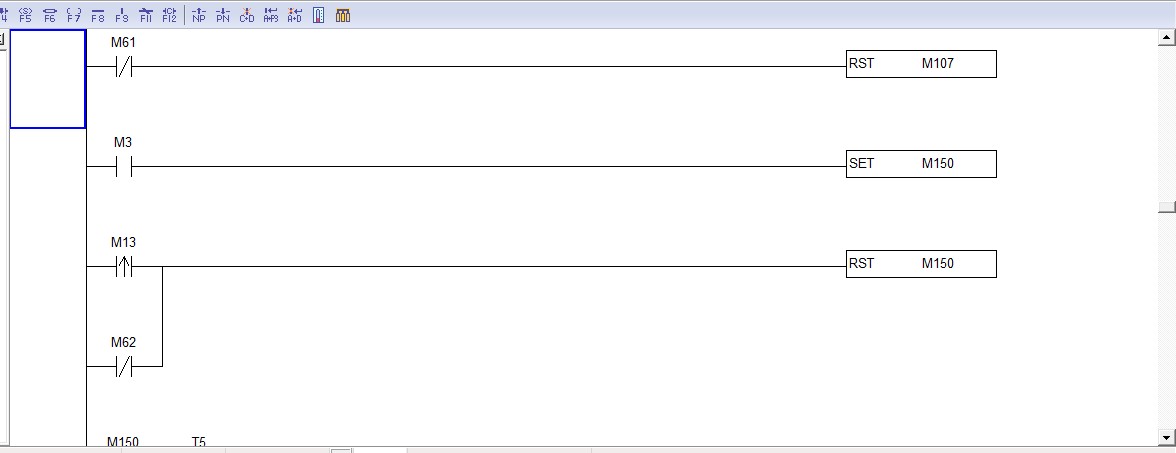
Task: Select the F6 instruction toolbar icon
Action: point(49,15)
